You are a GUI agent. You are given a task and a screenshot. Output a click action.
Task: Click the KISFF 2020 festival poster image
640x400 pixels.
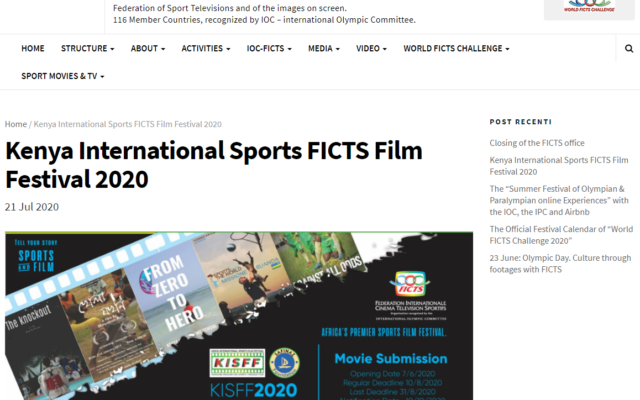click(x=239, y=316)
